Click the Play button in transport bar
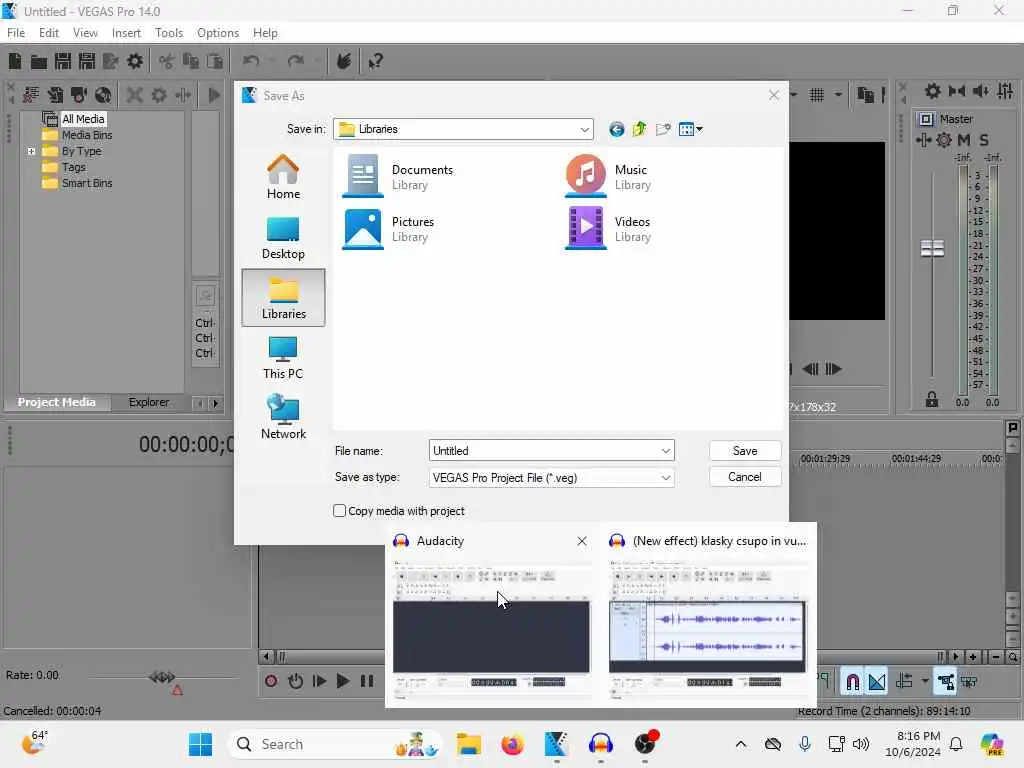The width and height of the screenshot is (1024, 768). [343, 682]
